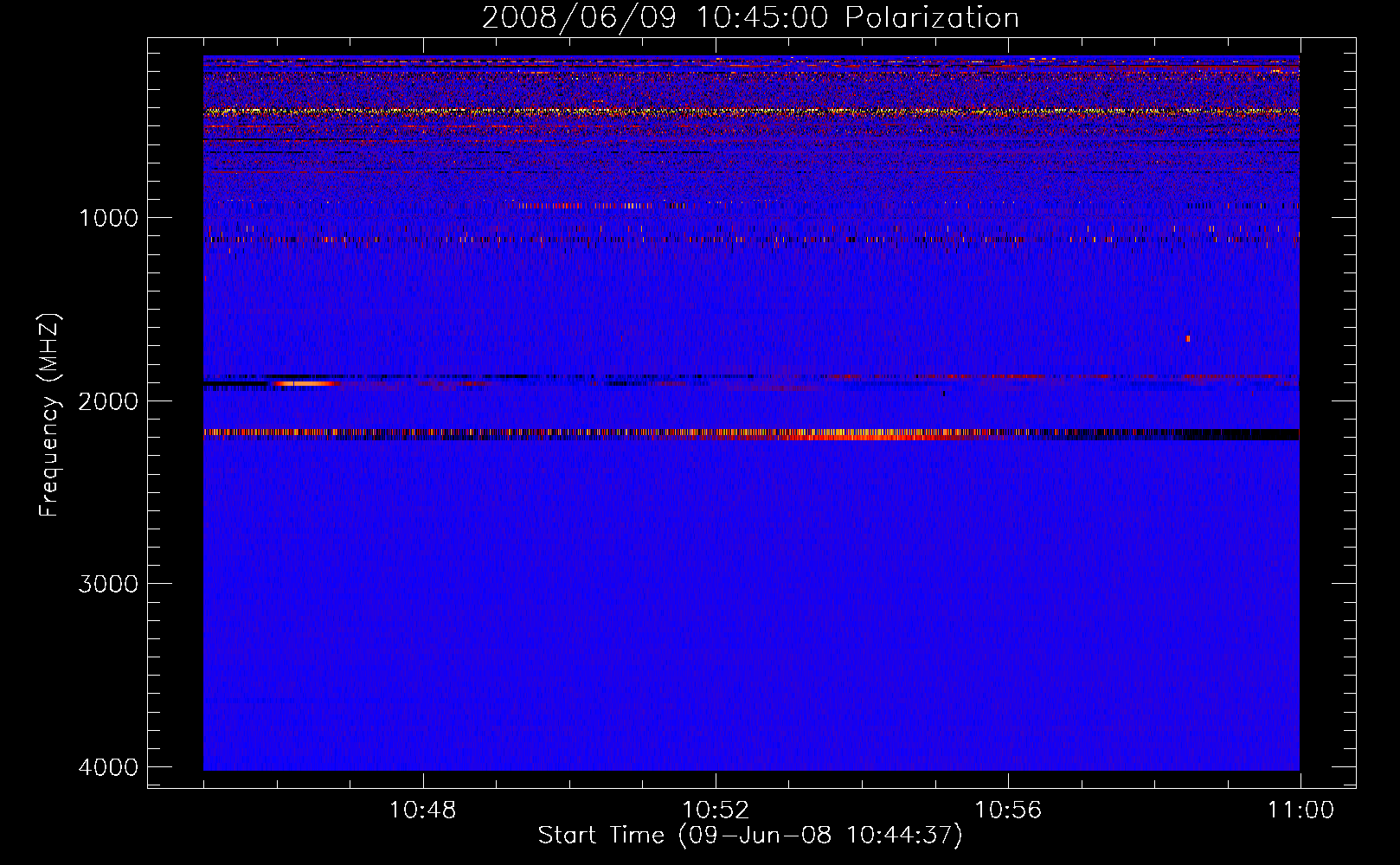Click the plot title '2008/06/09 10:45:00 Polarization'
This screenshot has width=1400, height=865.
tap(750, 18)
